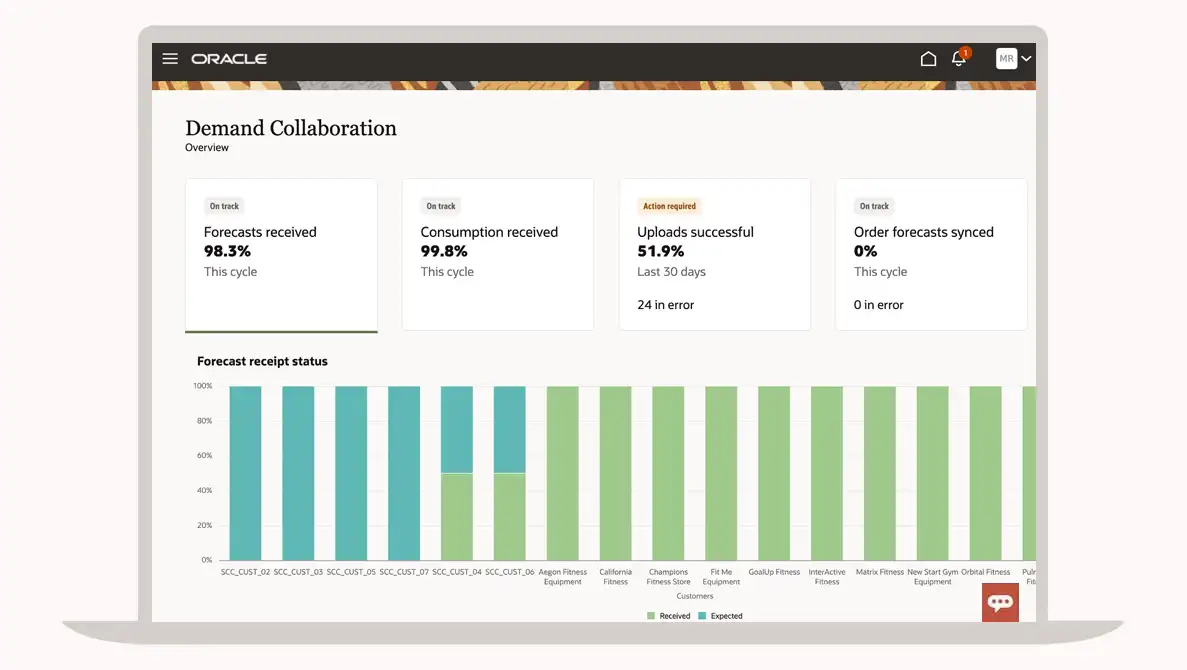Click the Oracle logo
The height and width of the screenshot is (670, 1187).
click(229, 59)
